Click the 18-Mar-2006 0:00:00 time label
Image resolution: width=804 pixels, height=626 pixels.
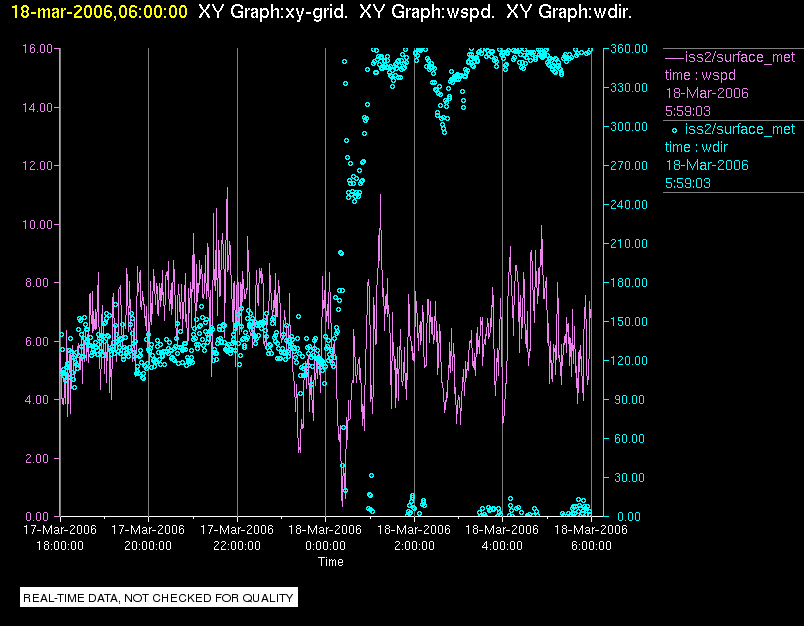pos(325,537)
